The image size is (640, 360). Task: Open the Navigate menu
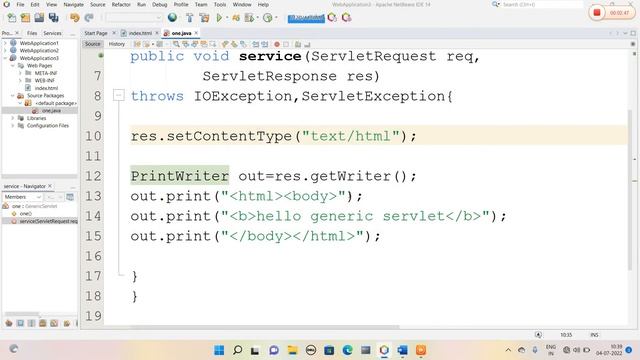click(73, 4)
